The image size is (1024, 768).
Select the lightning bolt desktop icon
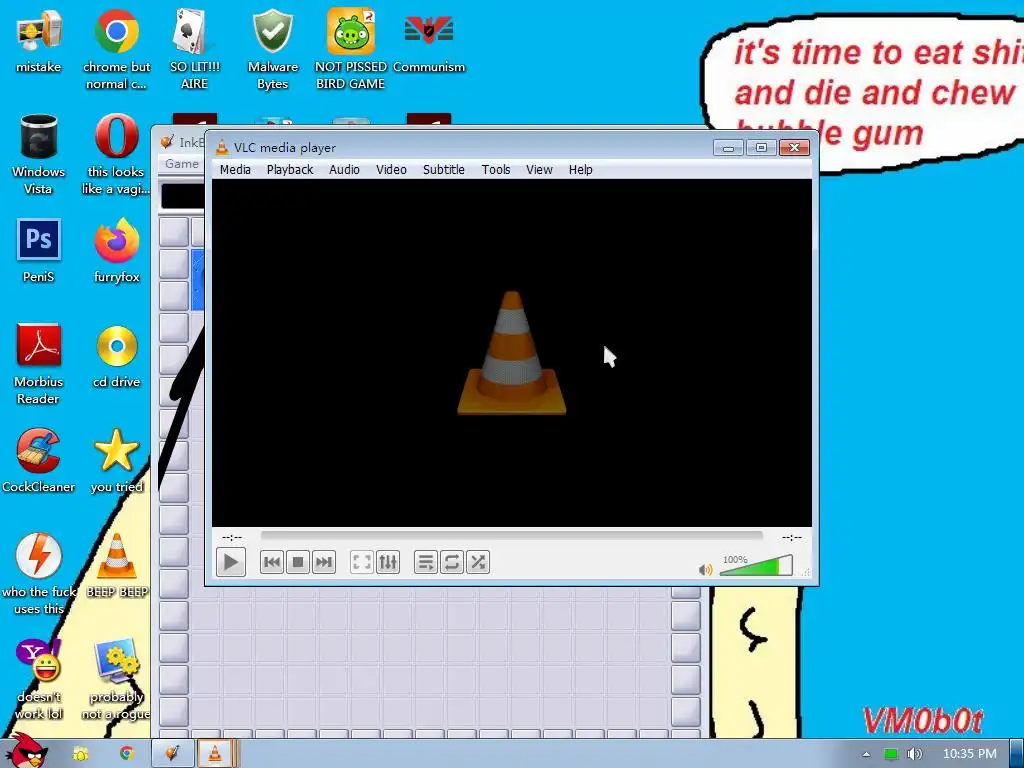pyautogui.click(x=39, y=574)
